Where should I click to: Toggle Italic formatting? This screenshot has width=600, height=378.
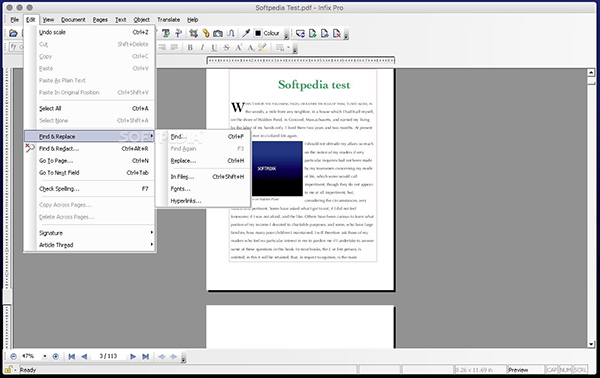[x=202, y=47]
